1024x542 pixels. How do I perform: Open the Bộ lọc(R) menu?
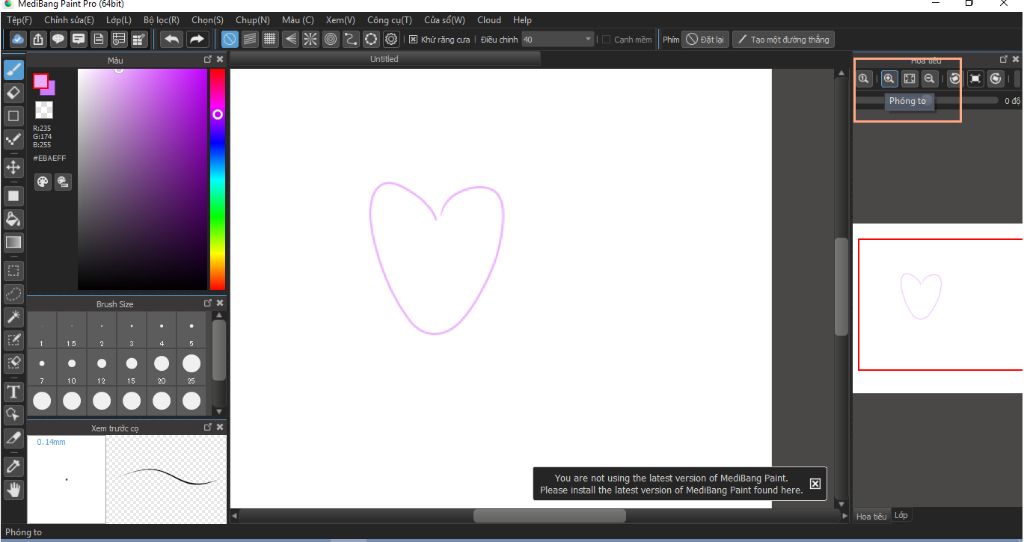point(161,20)
